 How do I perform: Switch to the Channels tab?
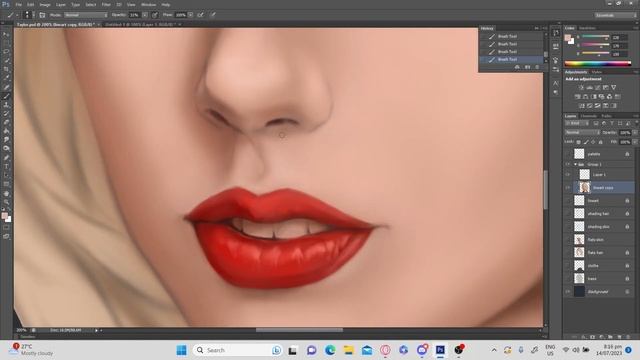click(x=588, y=116)
